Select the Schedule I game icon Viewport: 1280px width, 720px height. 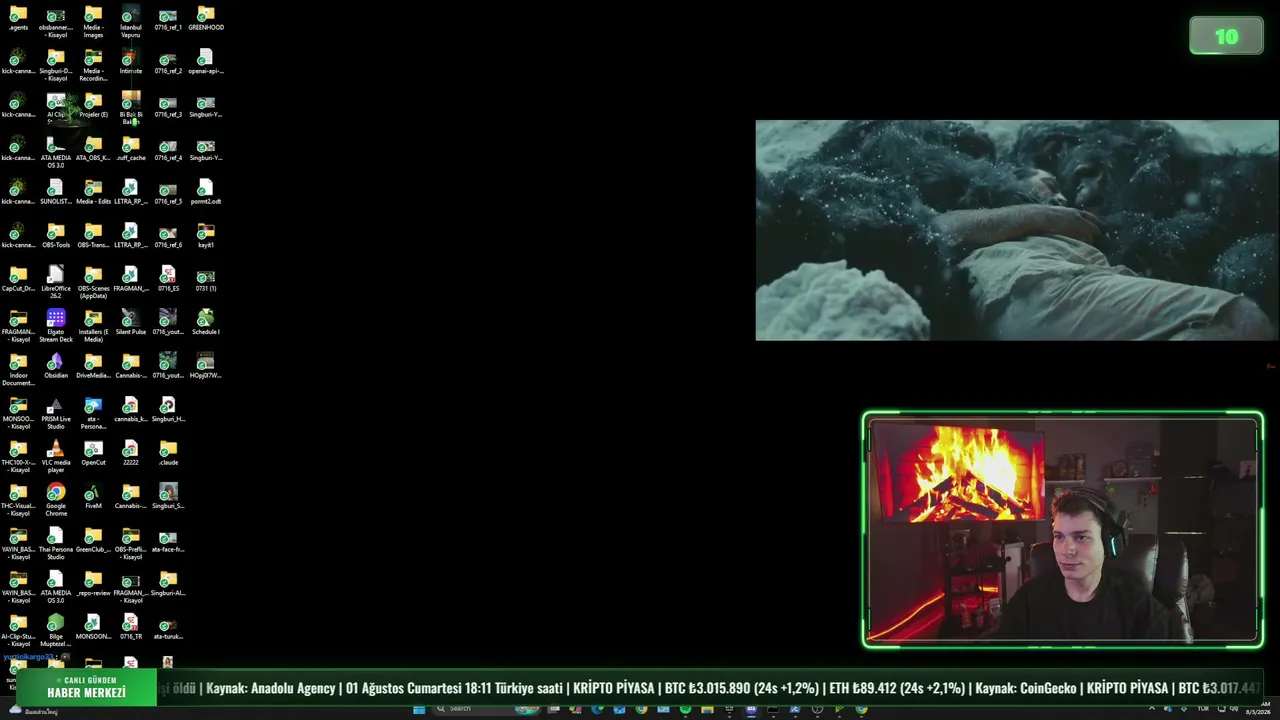pos(206,323)
